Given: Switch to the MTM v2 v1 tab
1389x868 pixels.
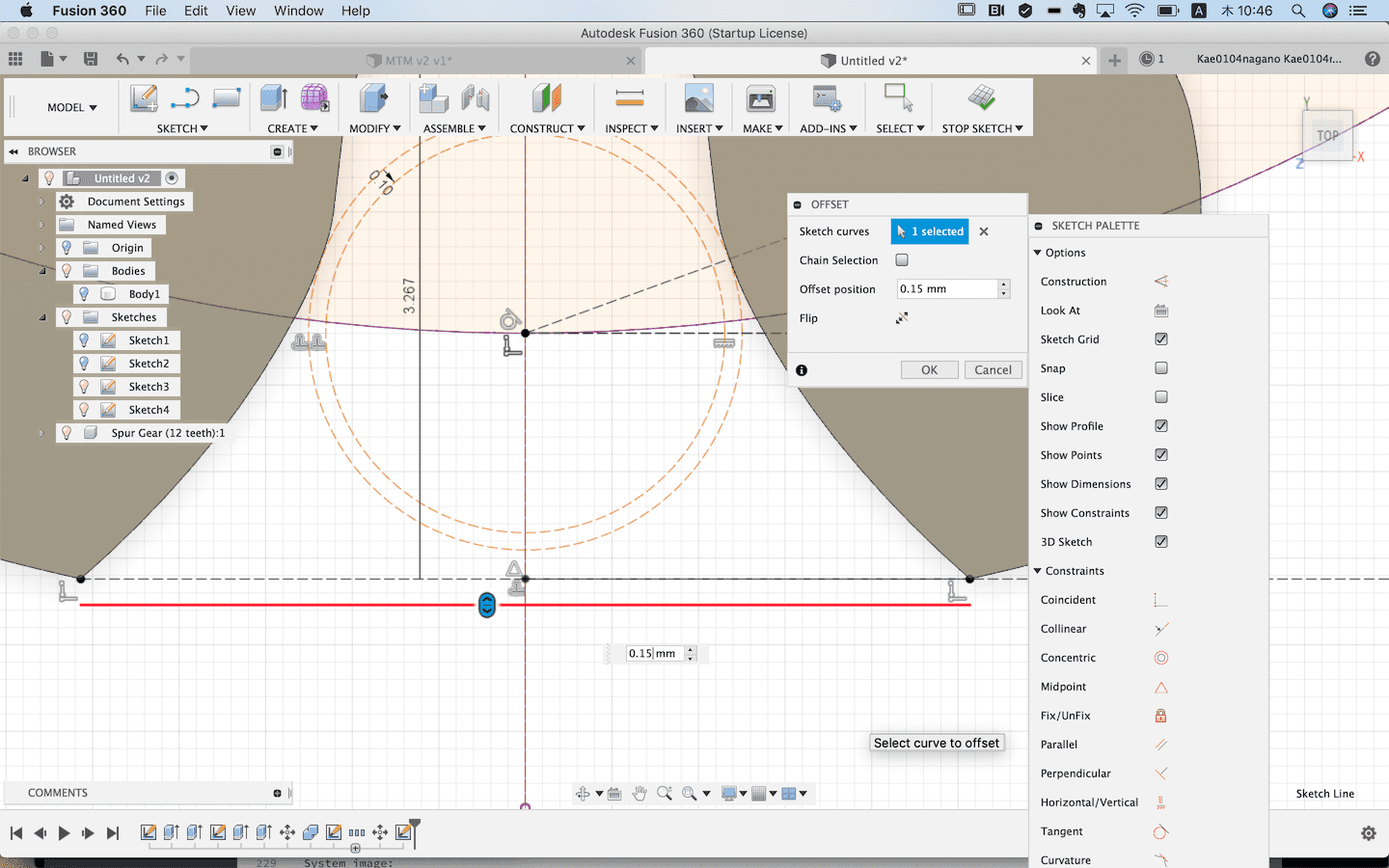Looking at the screenshot, I should [418, 61].
